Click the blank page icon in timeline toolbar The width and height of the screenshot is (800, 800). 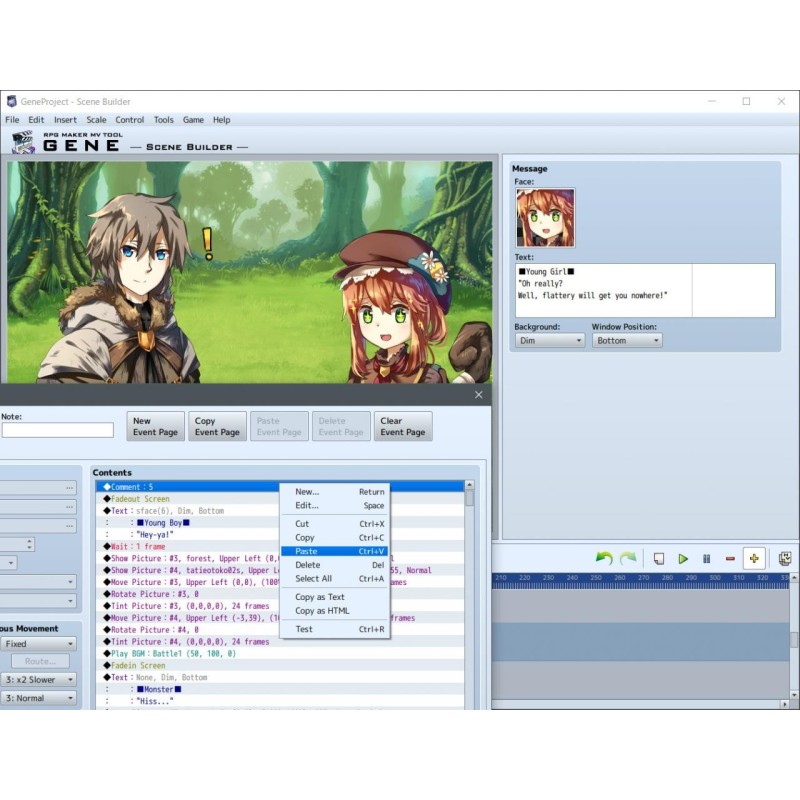click(x=659, y=558)
